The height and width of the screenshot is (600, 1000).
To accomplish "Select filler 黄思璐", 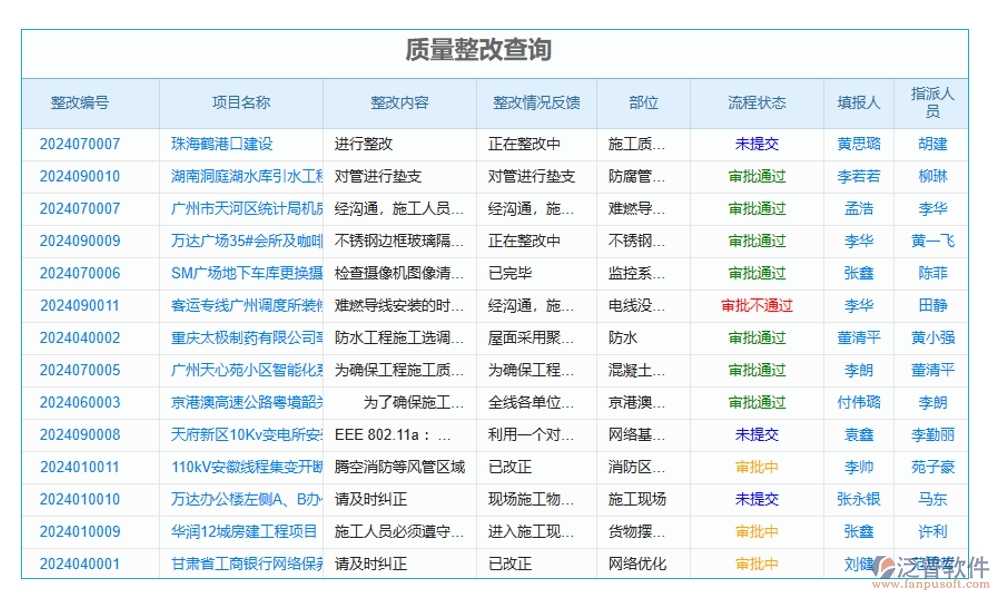I will (x=860, y=143).
